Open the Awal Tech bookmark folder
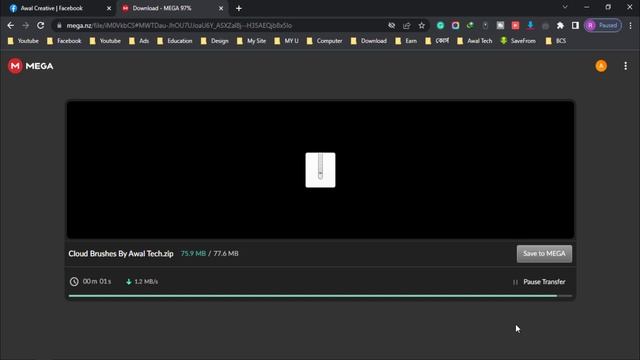Viewport: 640px width, 360px height. coord(475,41)
